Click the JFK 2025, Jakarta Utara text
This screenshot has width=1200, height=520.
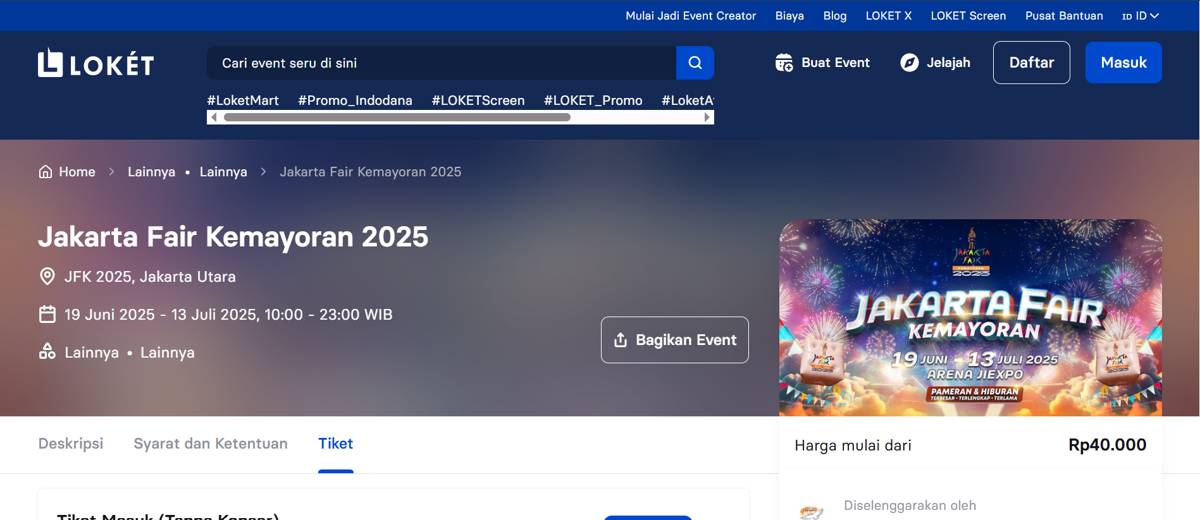point(150,276)
